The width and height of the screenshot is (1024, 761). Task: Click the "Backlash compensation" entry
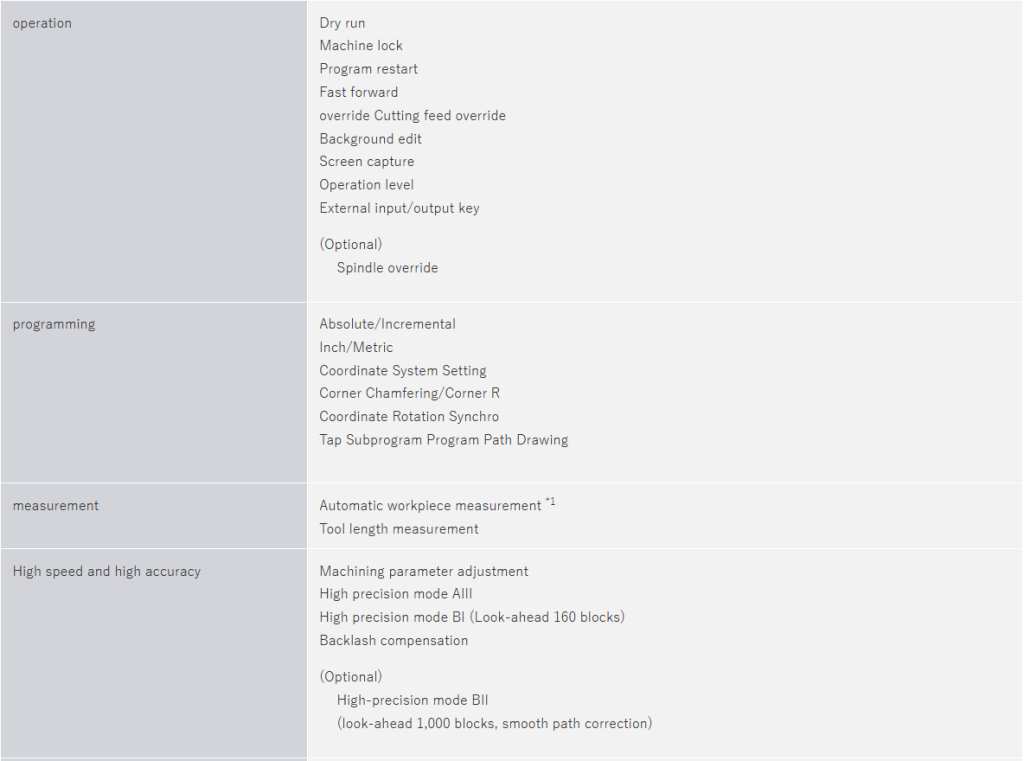[394, 641]
